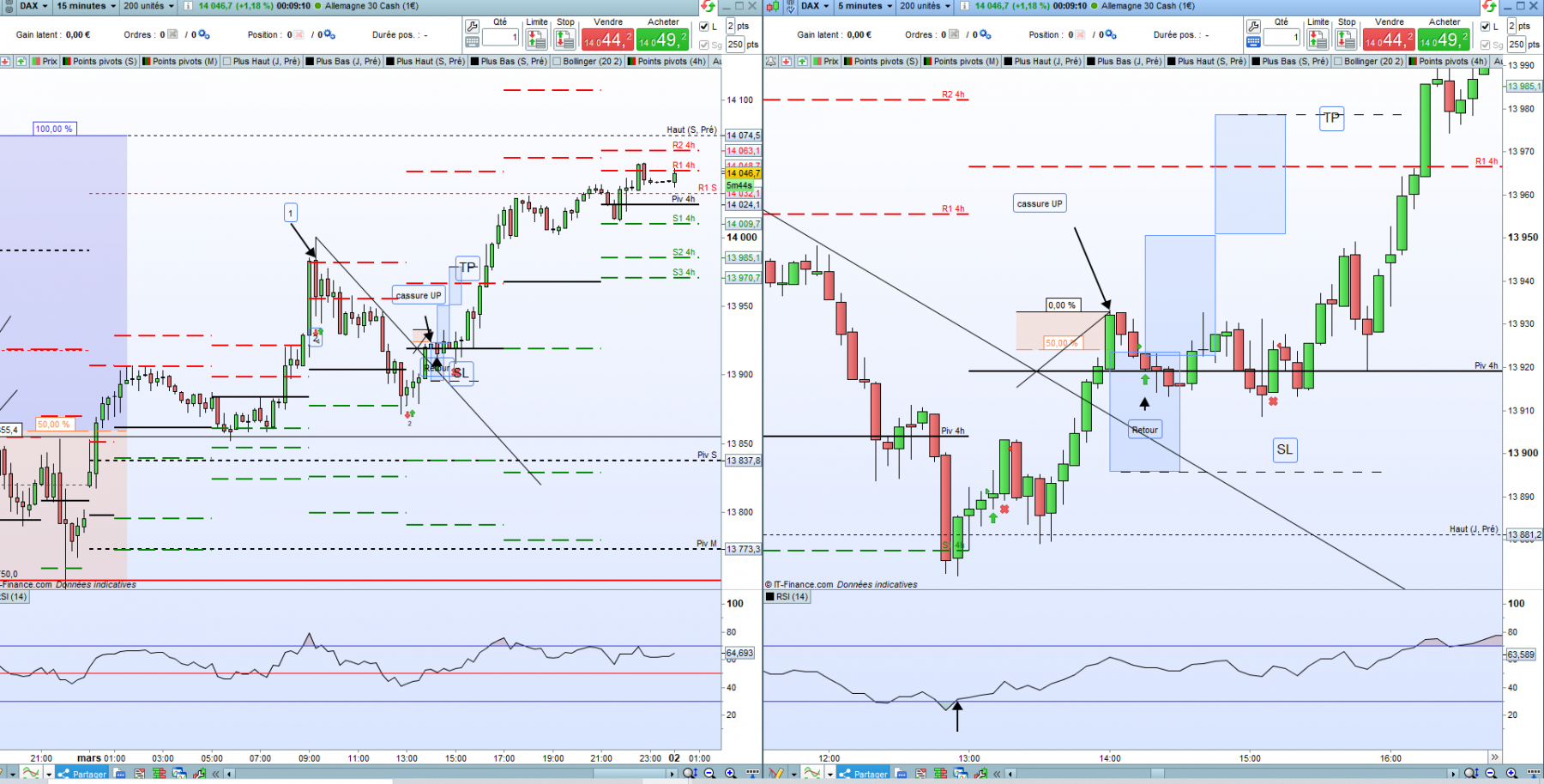Click the Limite order icon in left panel
The width and height of the screenshot is (1544, 784).
[x=537, y=39]
